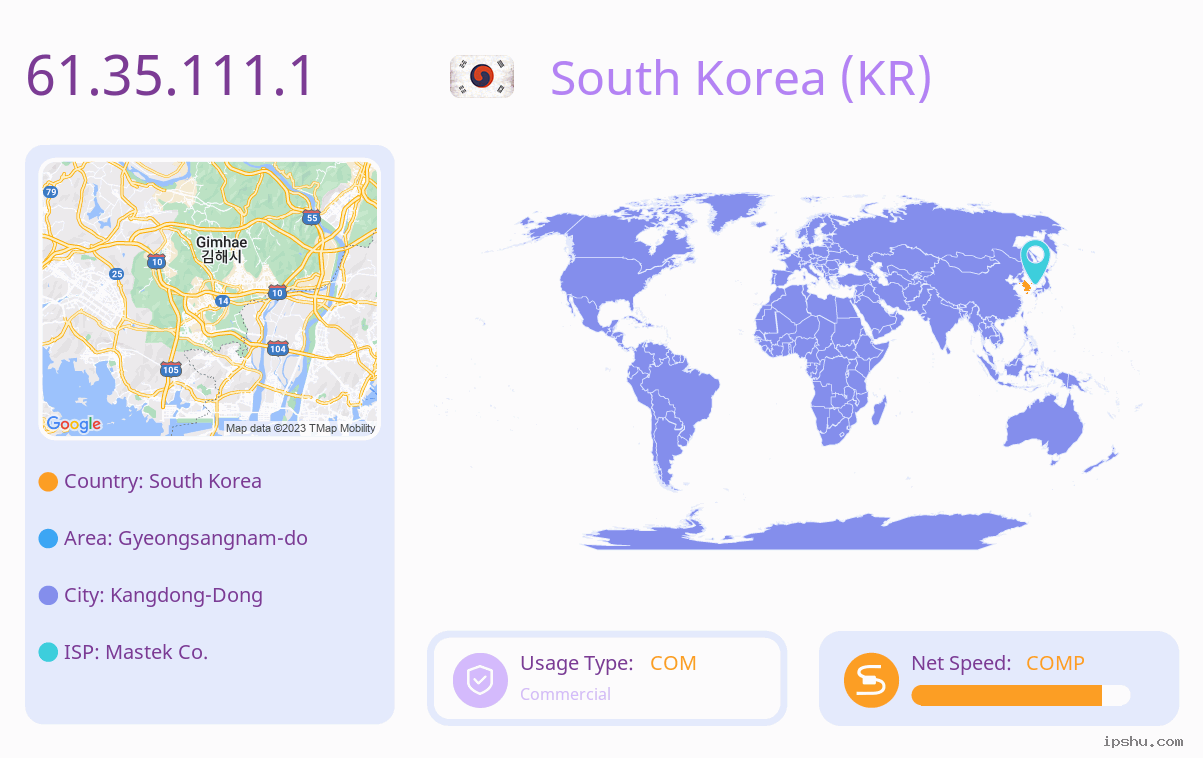Click the Google logo on the map

[x=74, y=424]
